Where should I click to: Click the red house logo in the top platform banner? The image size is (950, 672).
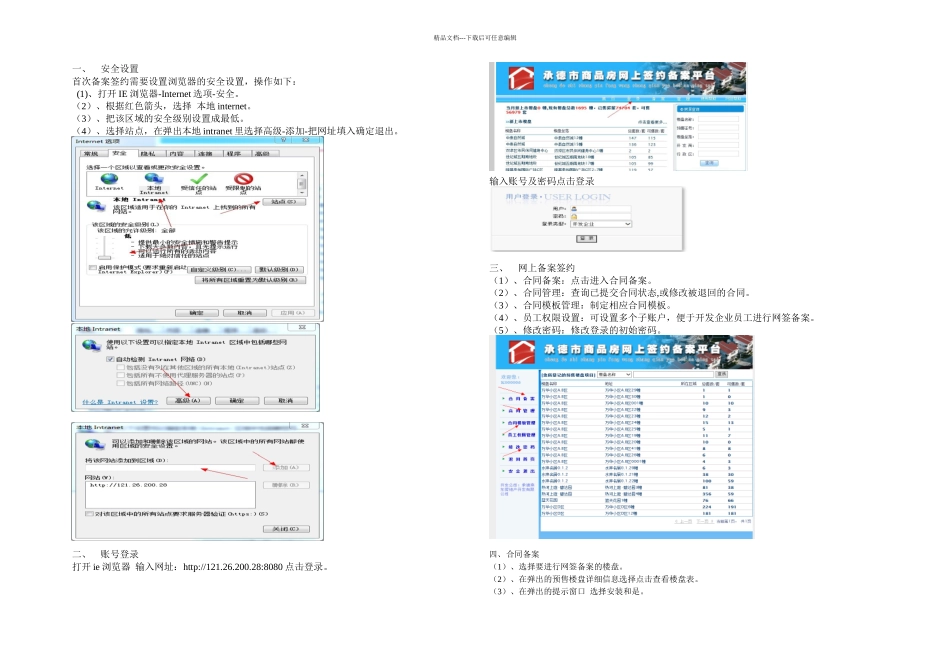[x=520, y=78]
